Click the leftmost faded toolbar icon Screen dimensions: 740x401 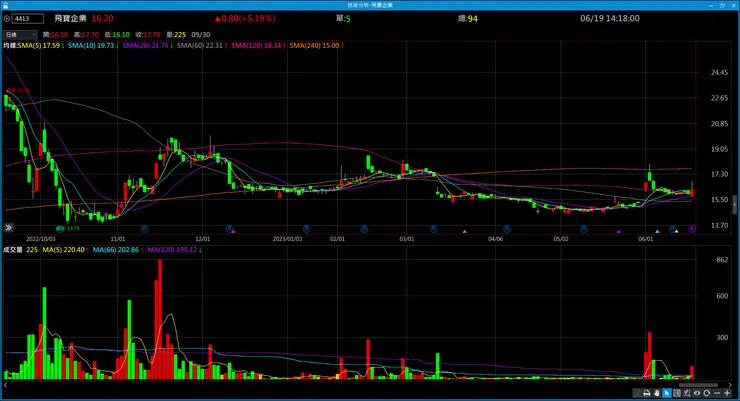point(637,393)
